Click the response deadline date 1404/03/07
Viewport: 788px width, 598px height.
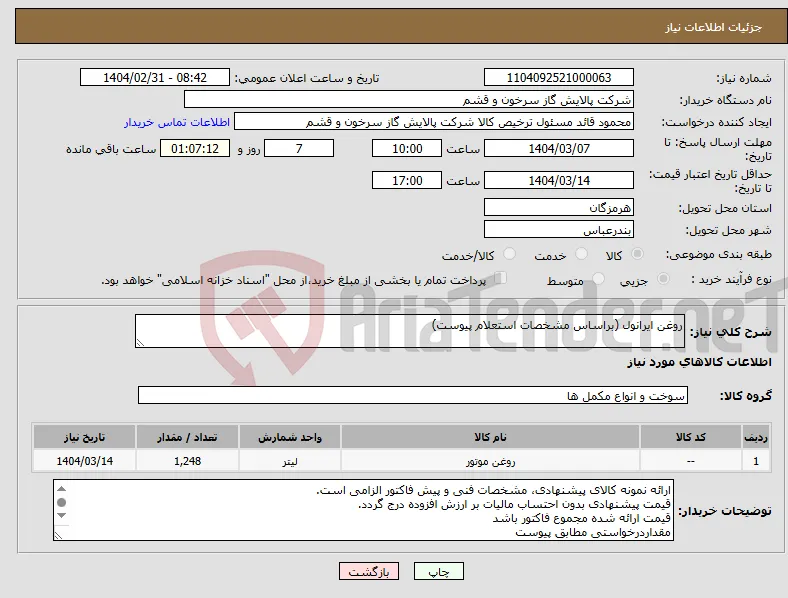pyautogui.click(x=558, y=148)
